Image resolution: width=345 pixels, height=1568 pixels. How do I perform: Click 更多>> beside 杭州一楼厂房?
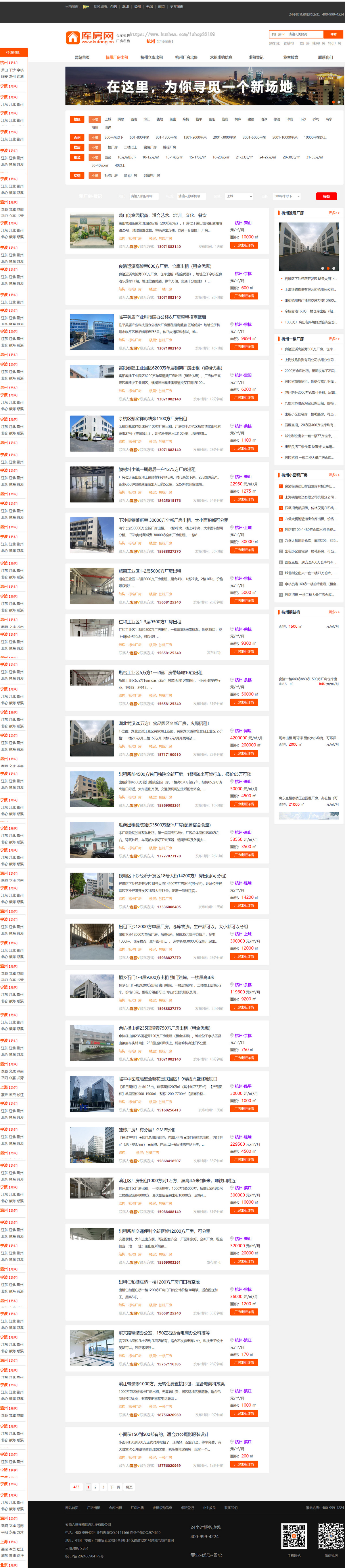[334, 339]
